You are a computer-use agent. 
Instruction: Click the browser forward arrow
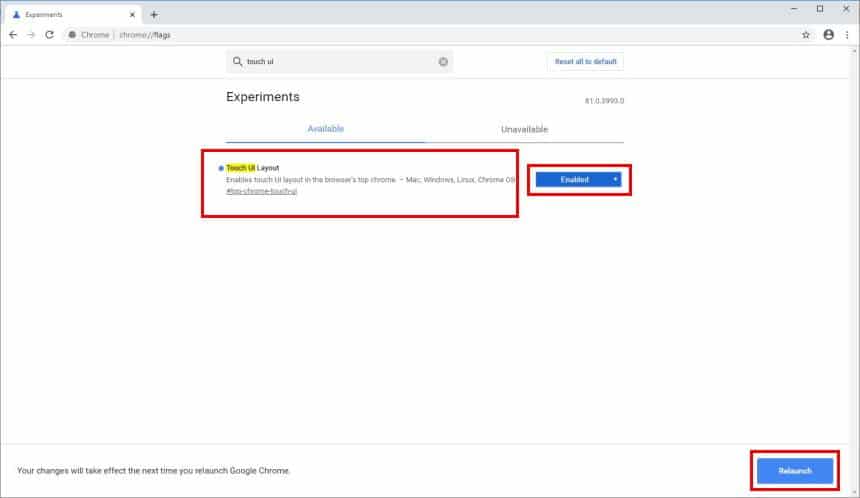[x=31, y=35]
